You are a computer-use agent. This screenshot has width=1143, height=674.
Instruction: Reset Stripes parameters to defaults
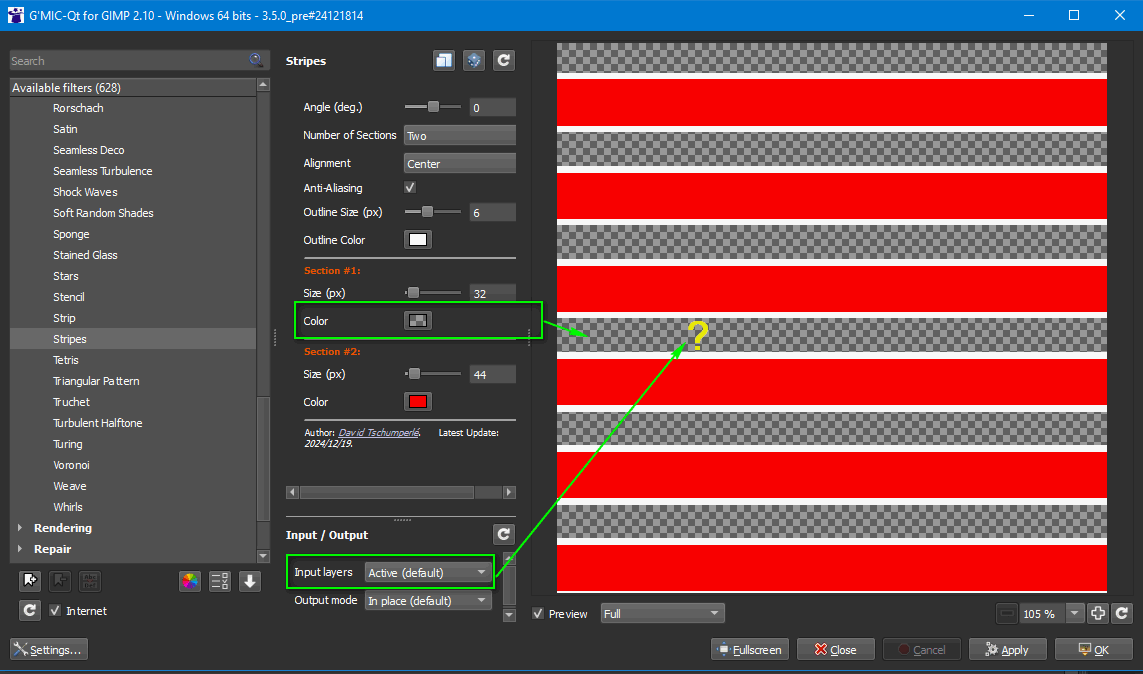[504, 60]
